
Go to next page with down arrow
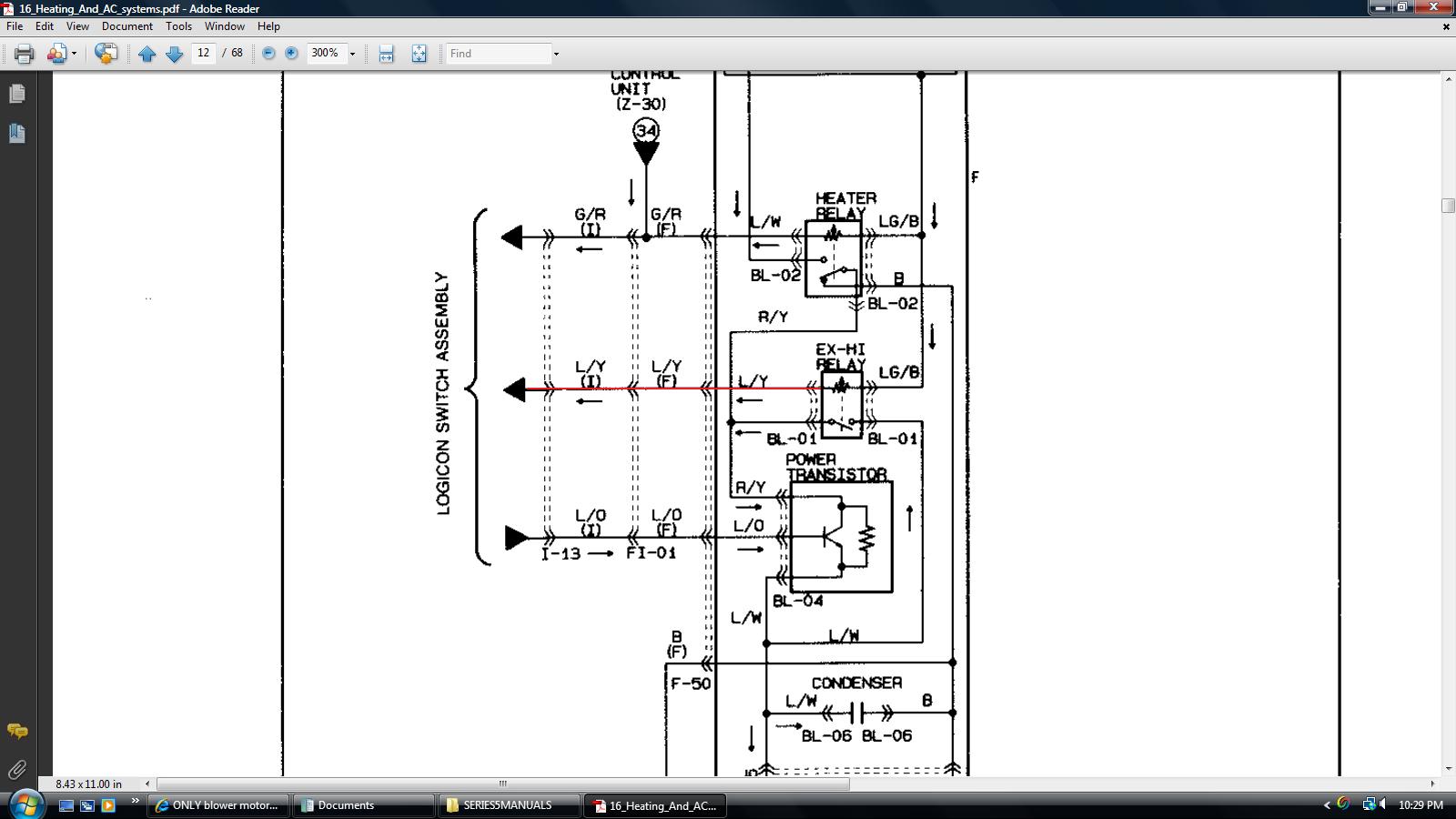(x=174, y=54)
